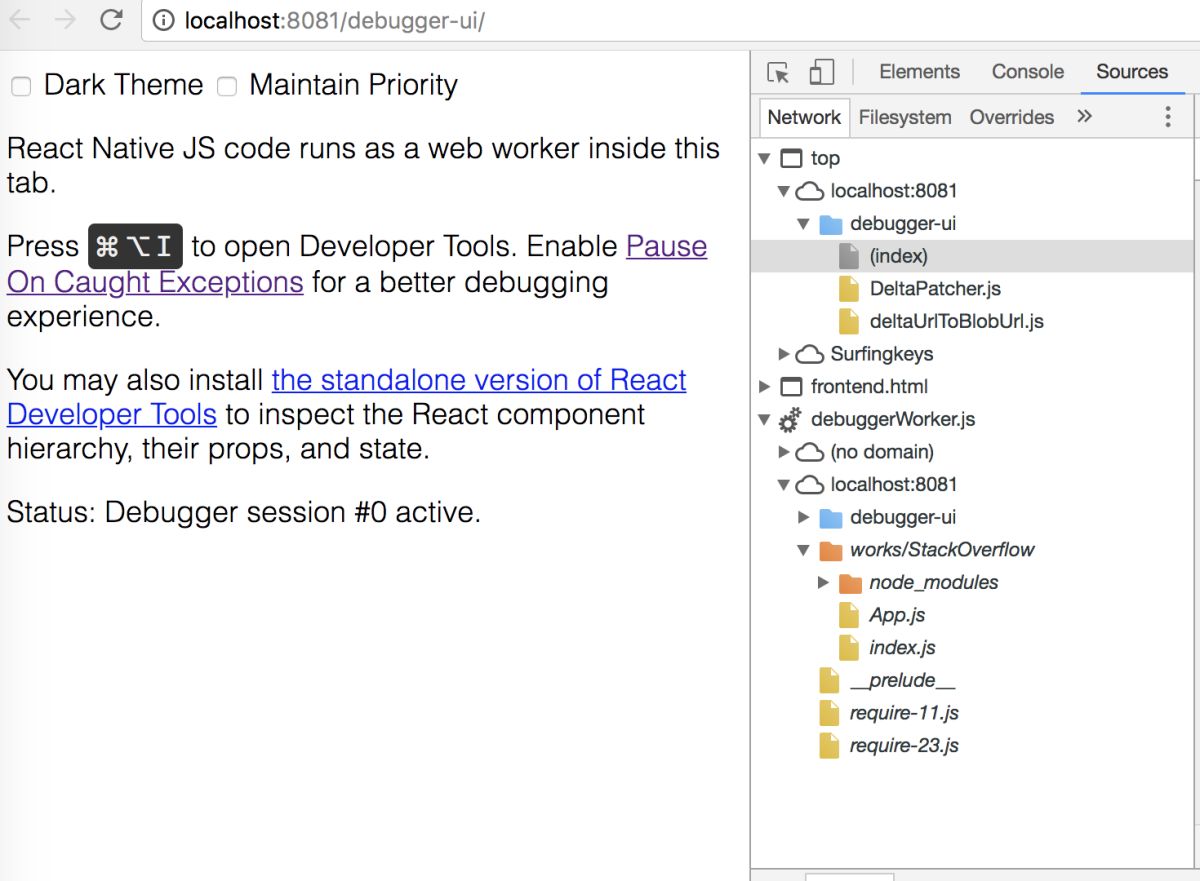
Task: Open require-11.js file
Action: click(904, 713)
